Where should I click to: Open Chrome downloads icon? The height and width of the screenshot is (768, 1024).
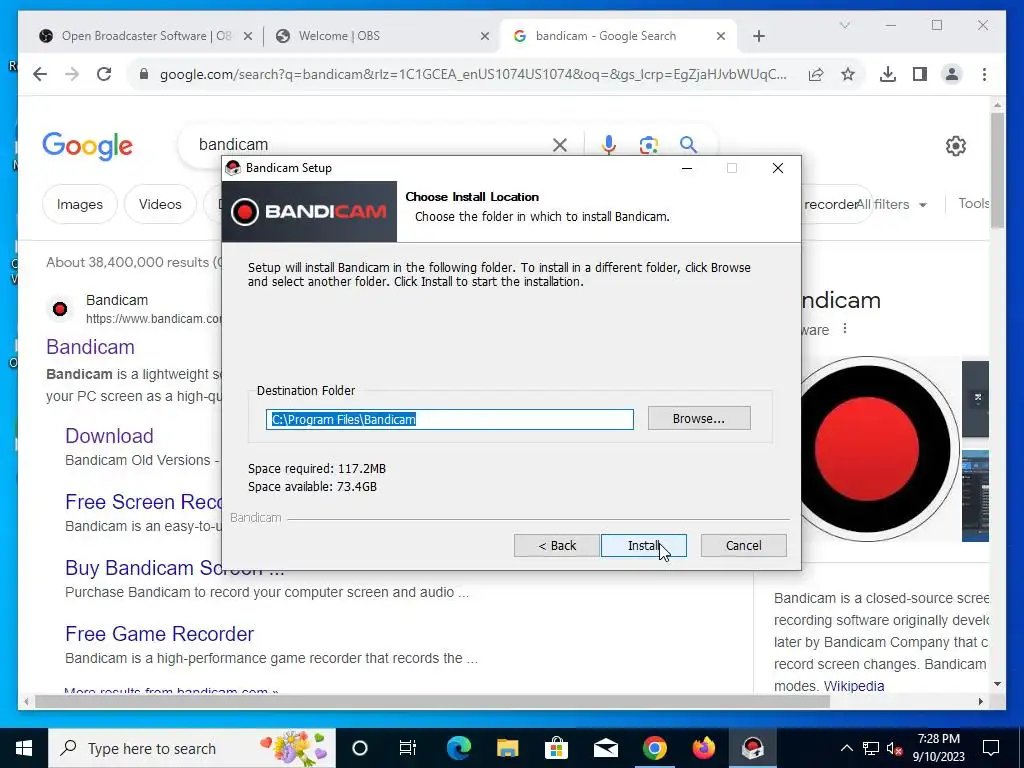tap(888, 74)
